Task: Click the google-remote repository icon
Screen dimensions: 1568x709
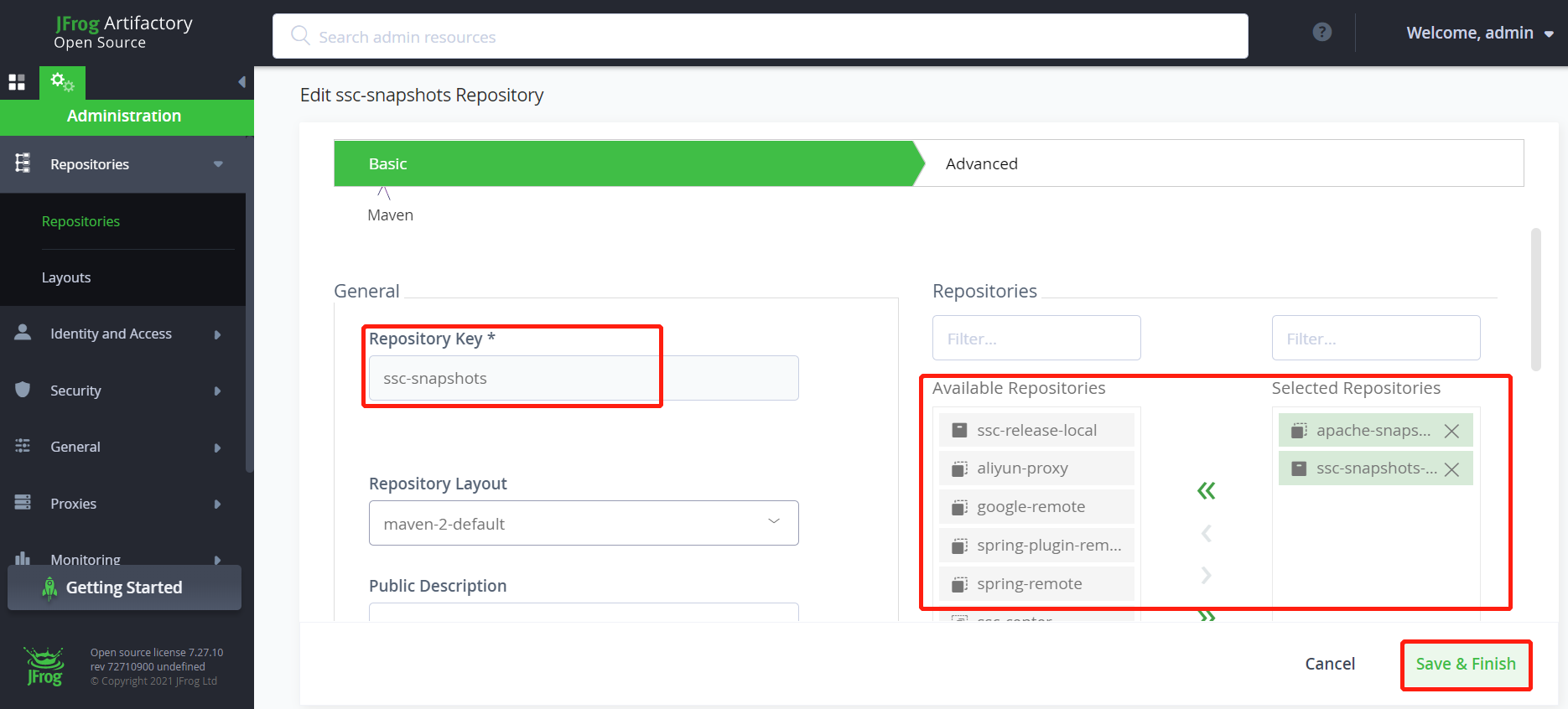Action: (959, 507)
